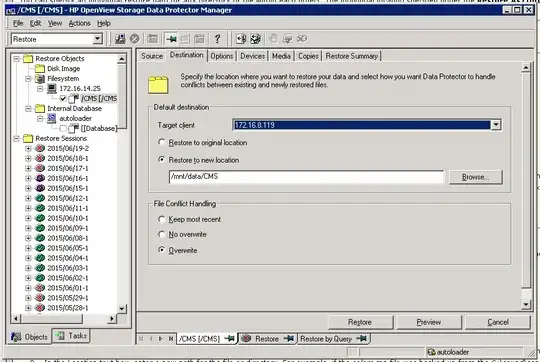Open the Copies tab
Image resolution: width=540 pixels, height=362 pixels.
click(x=308, y=56)
